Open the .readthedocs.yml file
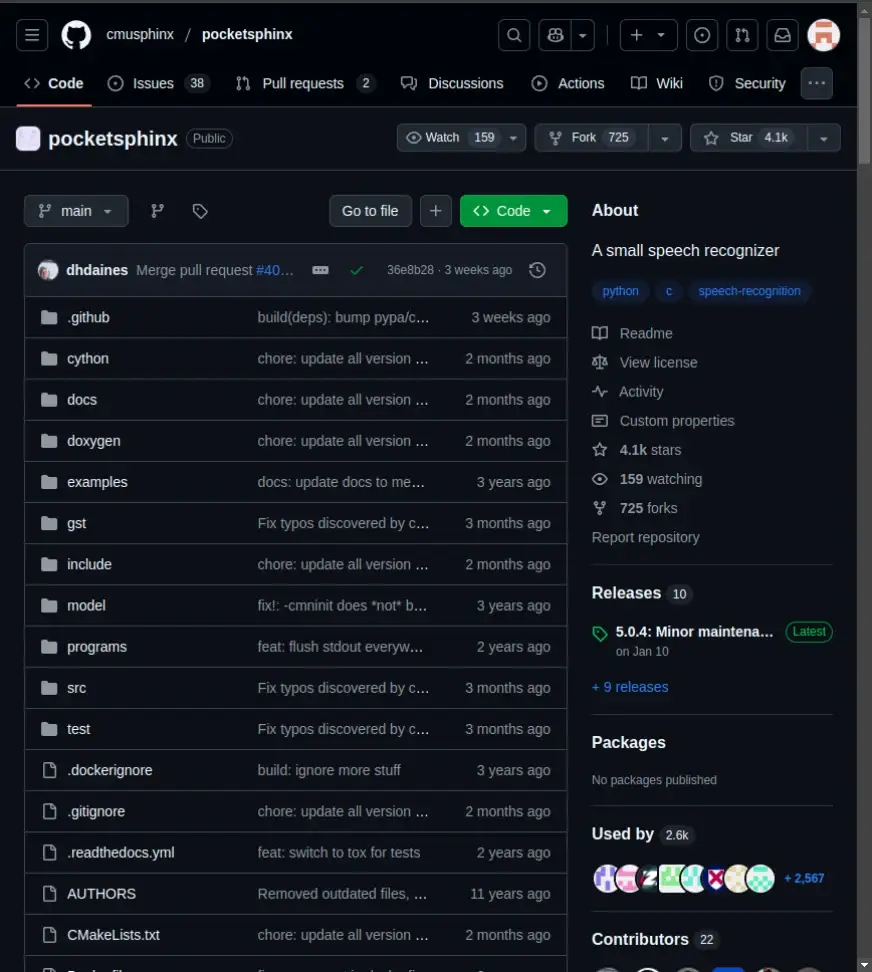This screenshot has height=972, width=872. click(121, 852)
